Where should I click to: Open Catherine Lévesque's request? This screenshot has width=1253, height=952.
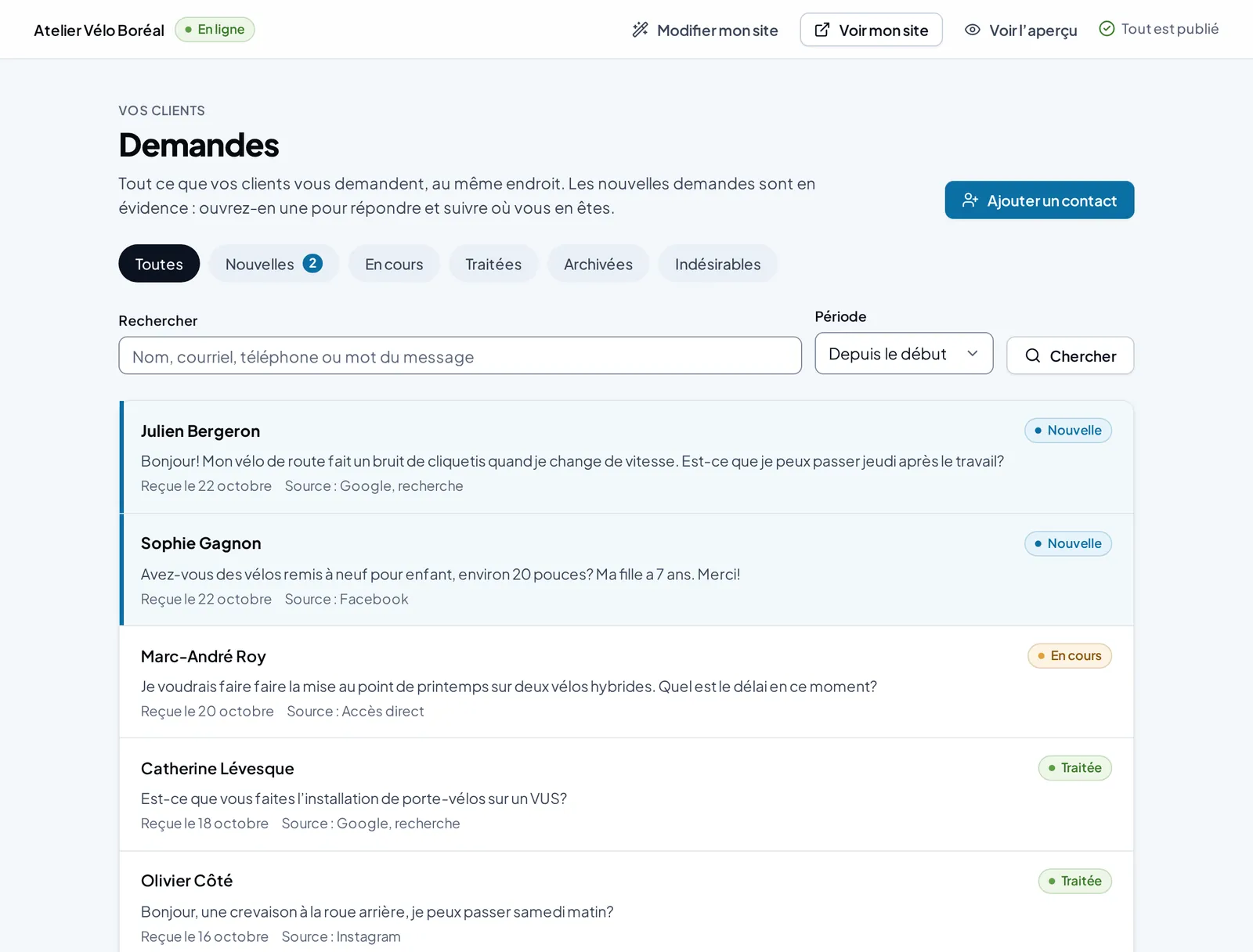tap(626, 795)
